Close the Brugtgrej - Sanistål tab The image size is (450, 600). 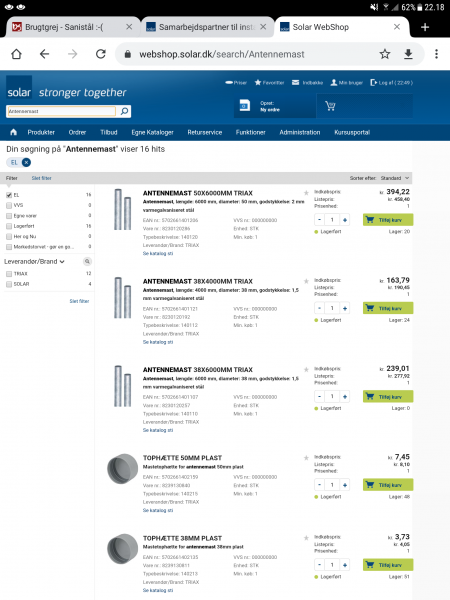129,27
